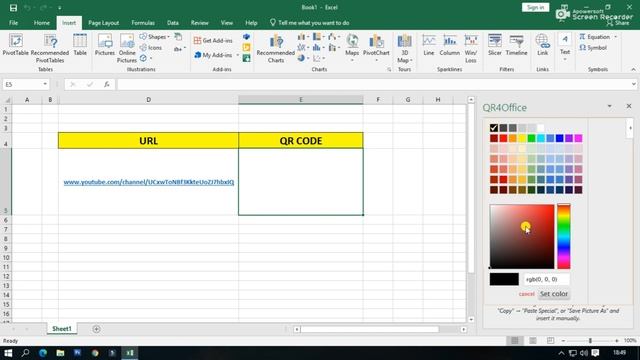Click the zoom slider in the status bar
Image resolution: width=640 pixels, height=360 pixels.
tap(590, 340)
